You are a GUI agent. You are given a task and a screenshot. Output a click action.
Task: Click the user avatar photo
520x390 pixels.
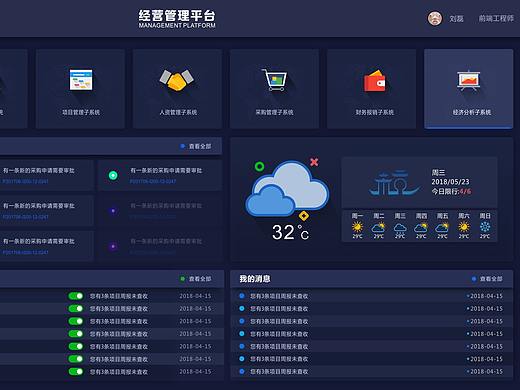coord(435,18)
